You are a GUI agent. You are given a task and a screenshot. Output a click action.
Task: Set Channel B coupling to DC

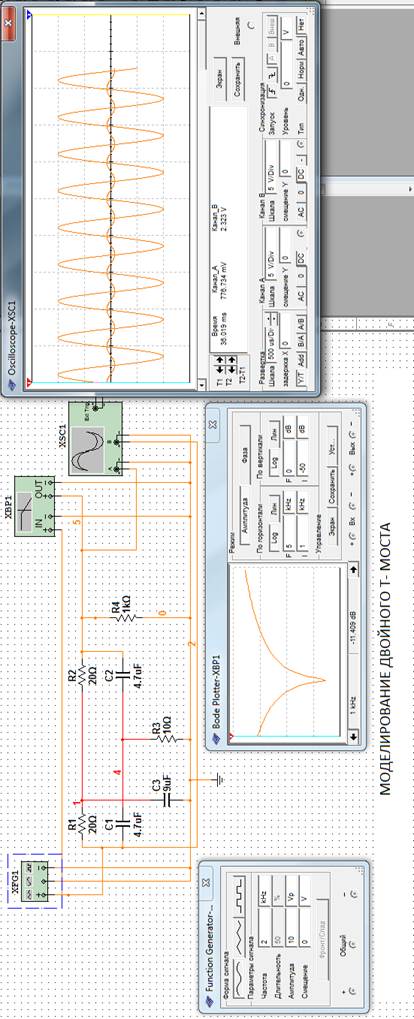click(301, 173)
